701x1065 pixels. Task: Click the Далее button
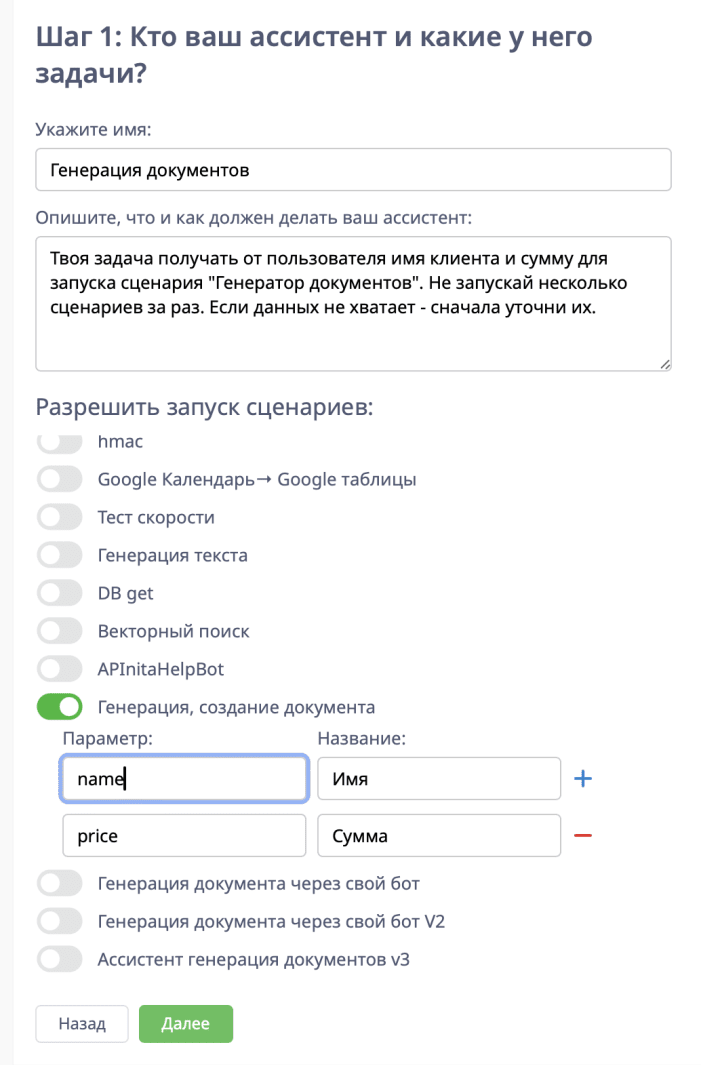click(185, 1023)
